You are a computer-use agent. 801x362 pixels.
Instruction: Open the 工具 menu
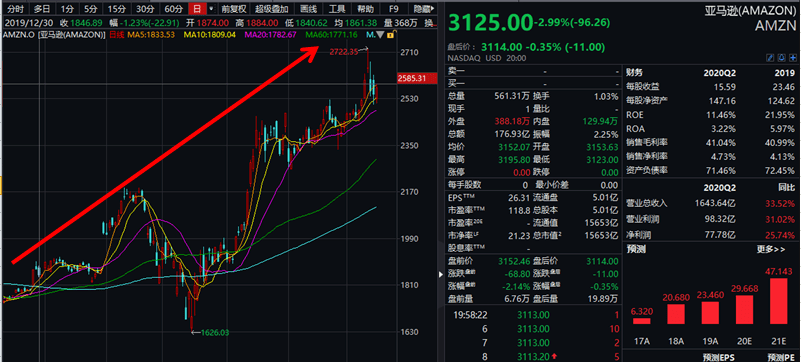(337, 9)
